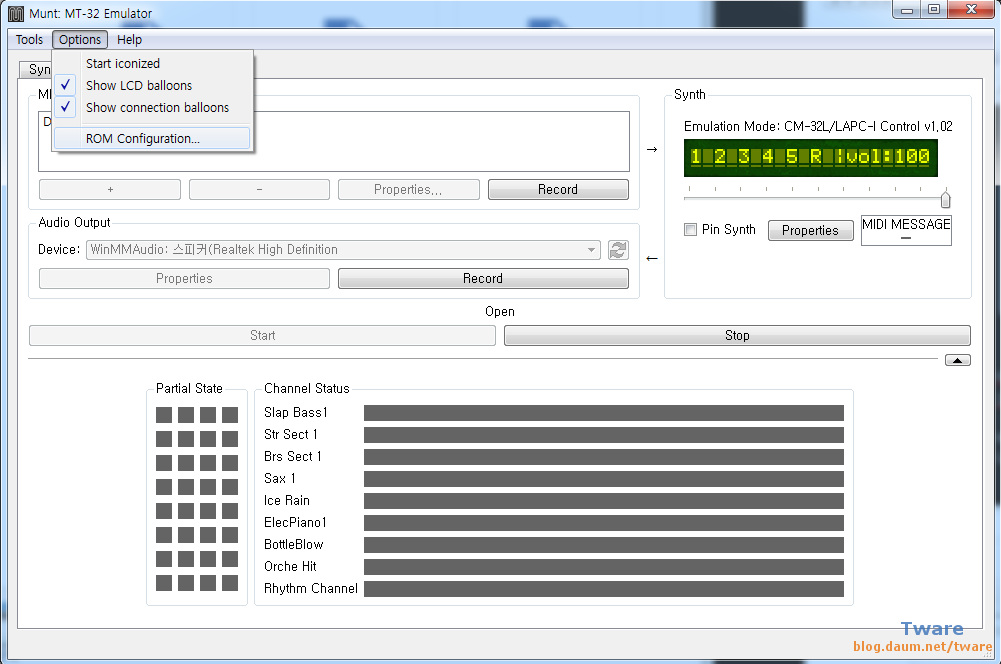Click the Ice Rain channel label
This screenshot has height=664, width=1001.
[287, 501]
